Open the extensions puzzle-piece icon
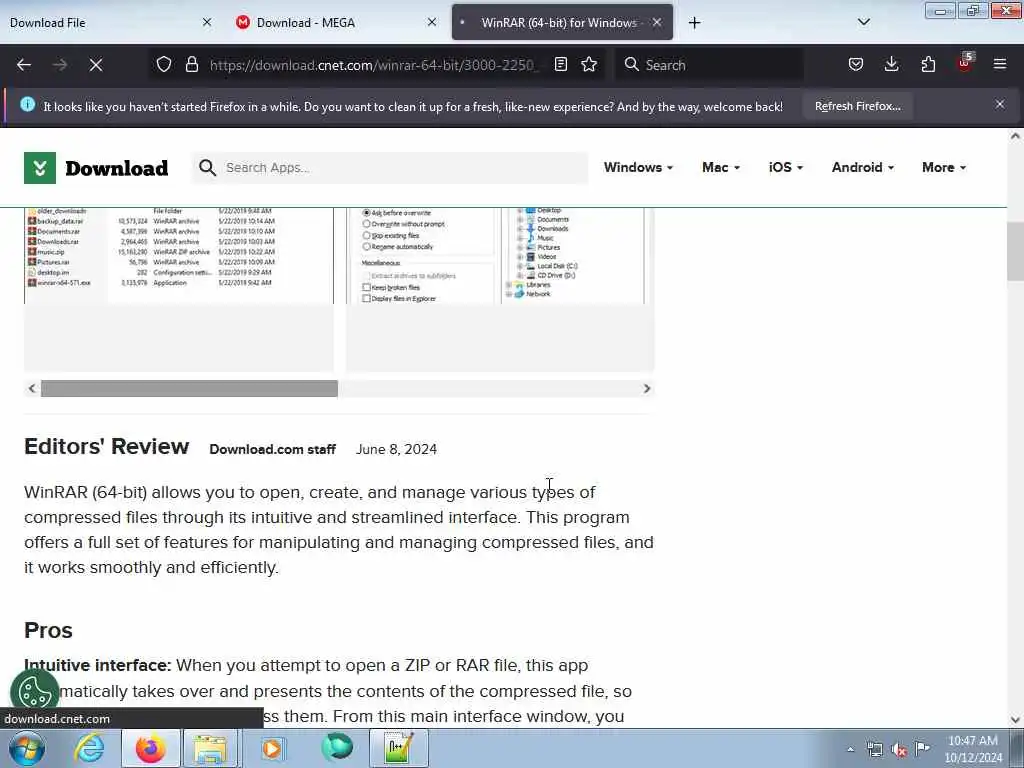This screenshot has width=1024, height=768. coord(928,65)
